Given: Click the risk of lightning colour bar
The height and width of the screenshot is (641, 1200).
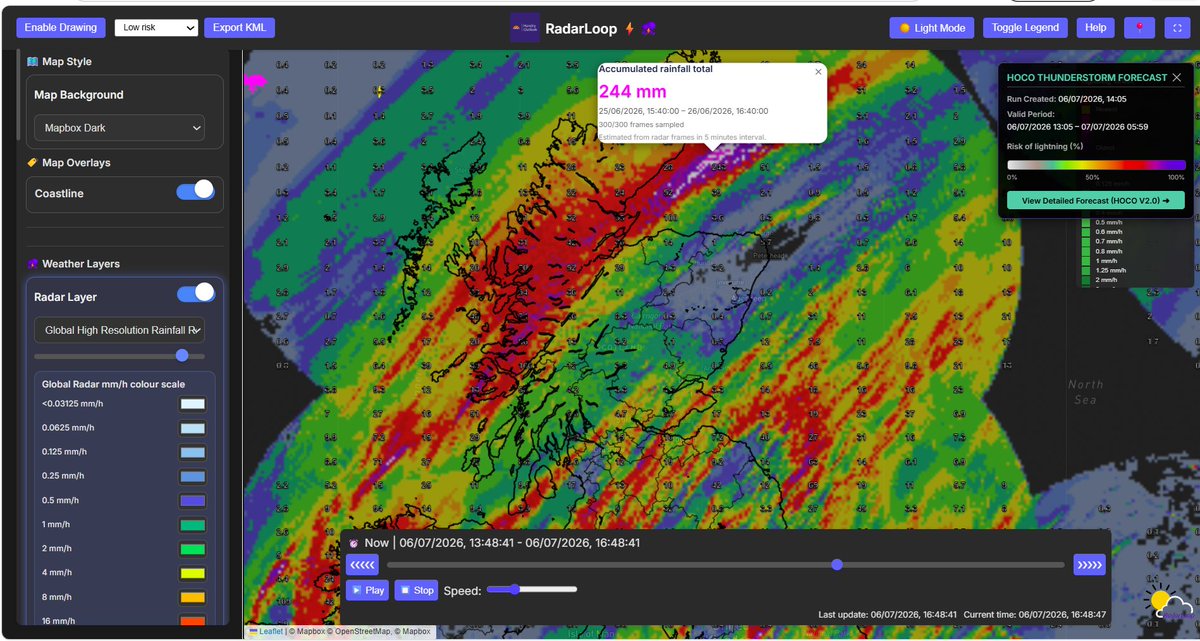Looking at the screenshot, I should pyautogui.click(x=1096, y=165).
